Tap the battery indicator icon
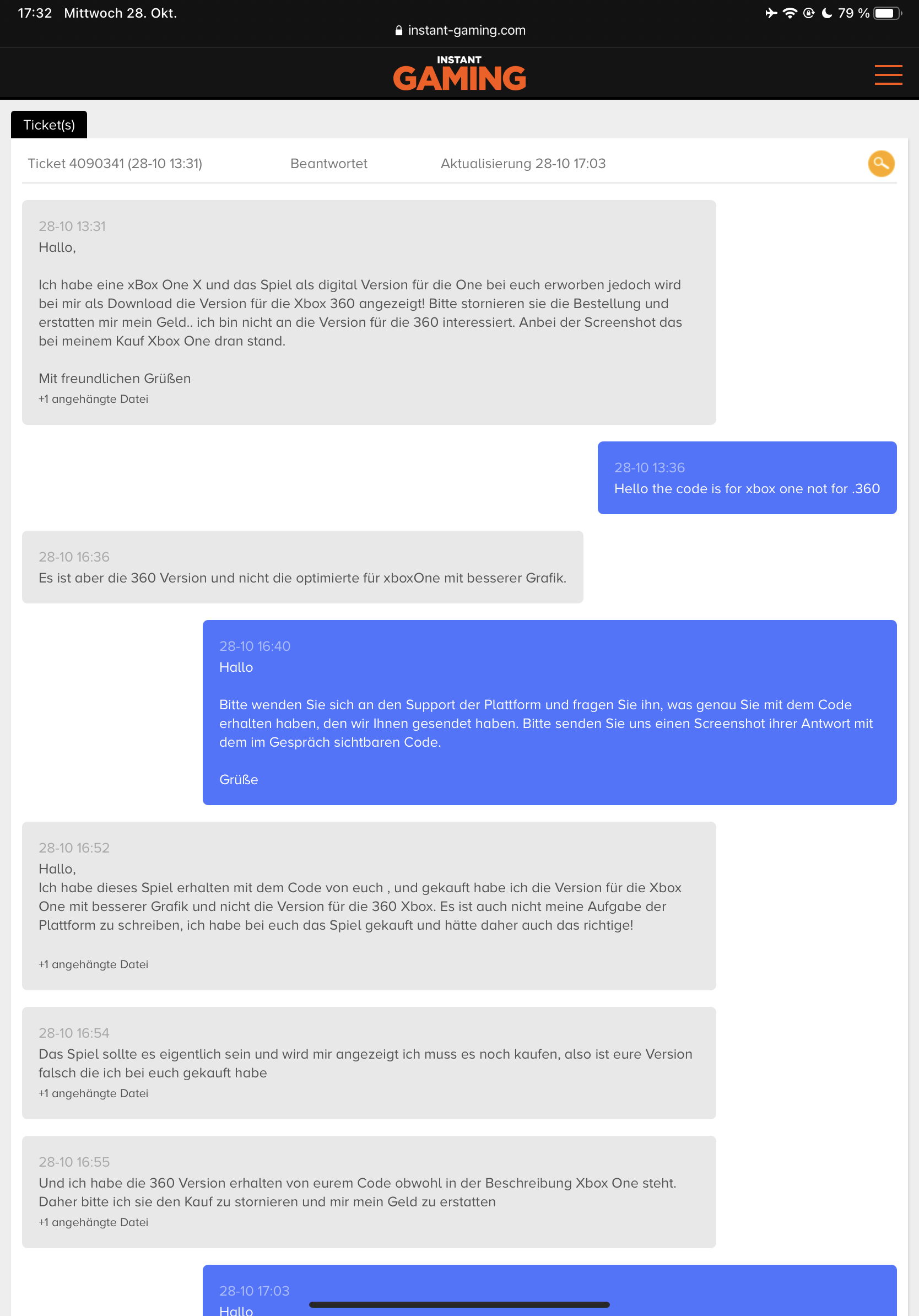This screenshot has width=919, height=1316. [887, 13]
